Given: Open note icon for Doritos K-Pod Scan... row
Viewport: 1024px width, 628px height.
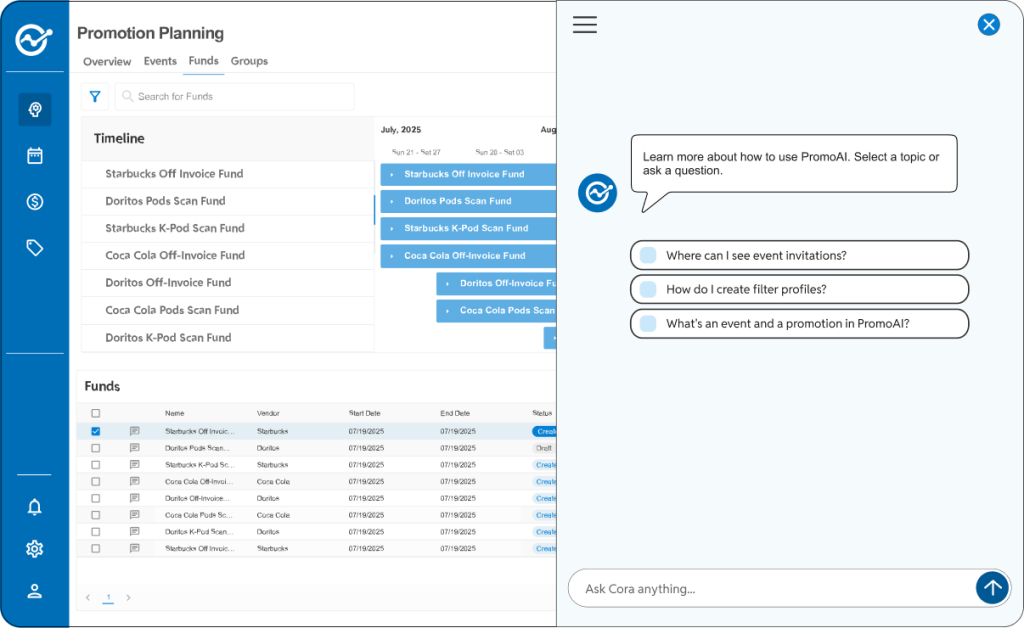Looking at the screenshot, I should (135, 531).
